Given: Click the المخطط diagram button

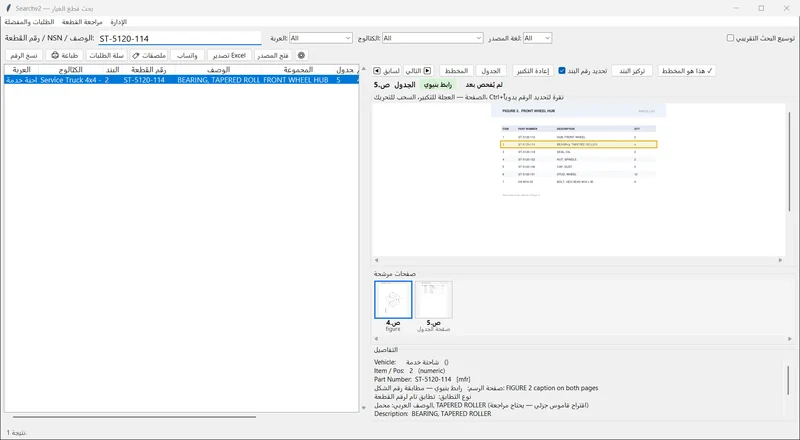Looking at the screenshot, I should [x=456, y=71].
